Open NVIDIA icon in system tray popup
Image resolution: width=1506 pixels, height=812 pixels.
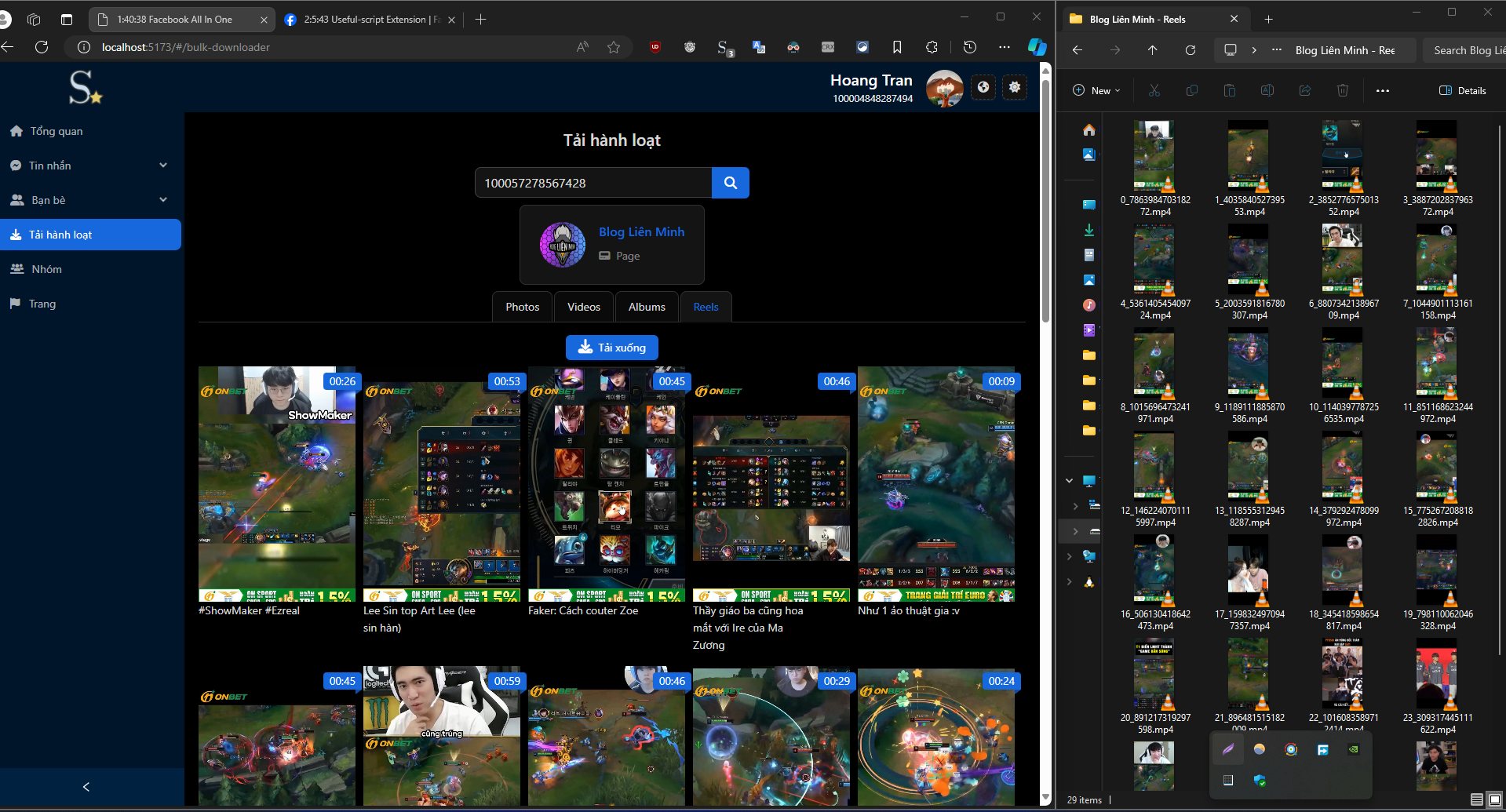(x=1354, y=749)
